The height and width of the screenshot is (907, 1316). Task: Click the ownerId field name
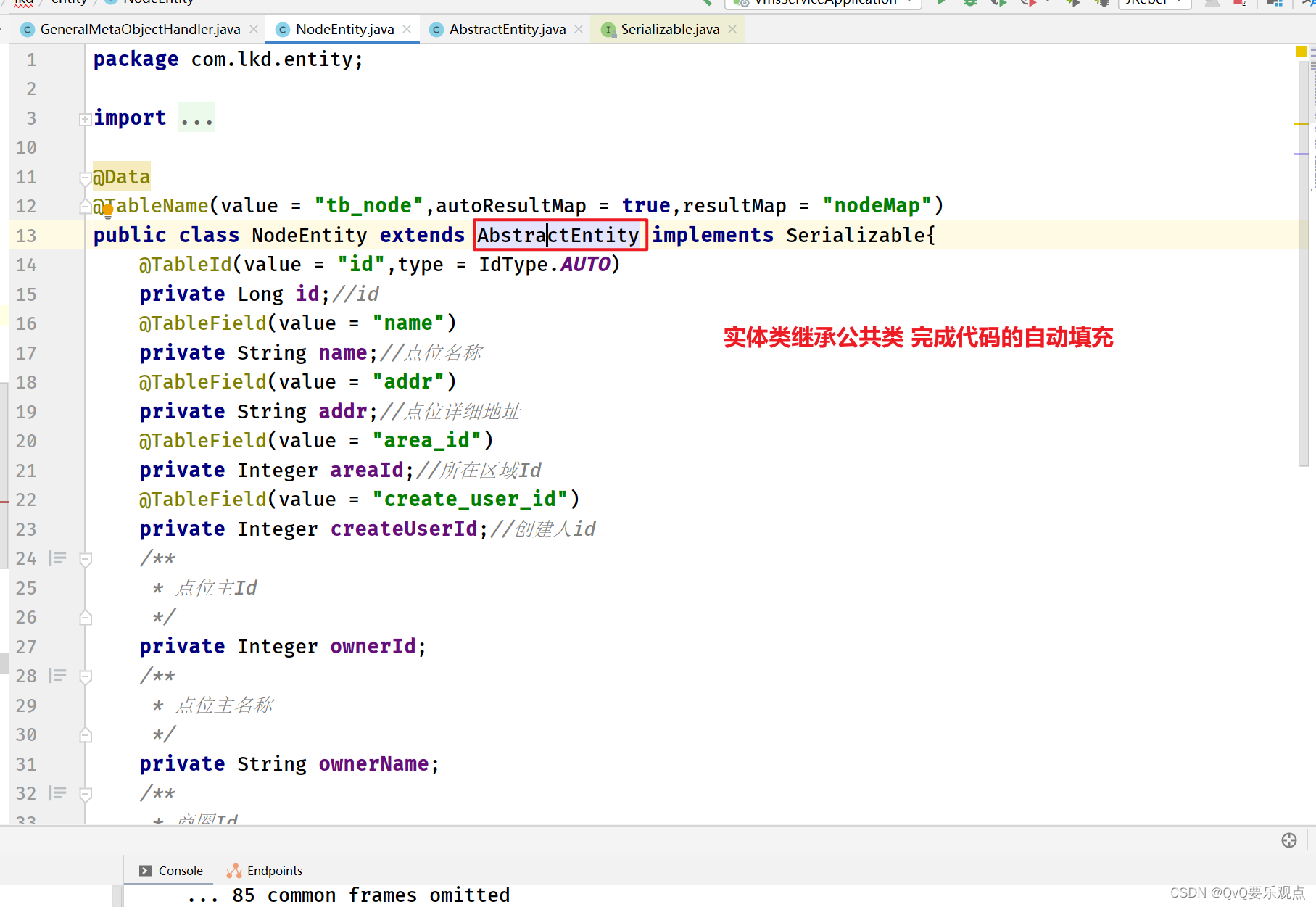373,647
